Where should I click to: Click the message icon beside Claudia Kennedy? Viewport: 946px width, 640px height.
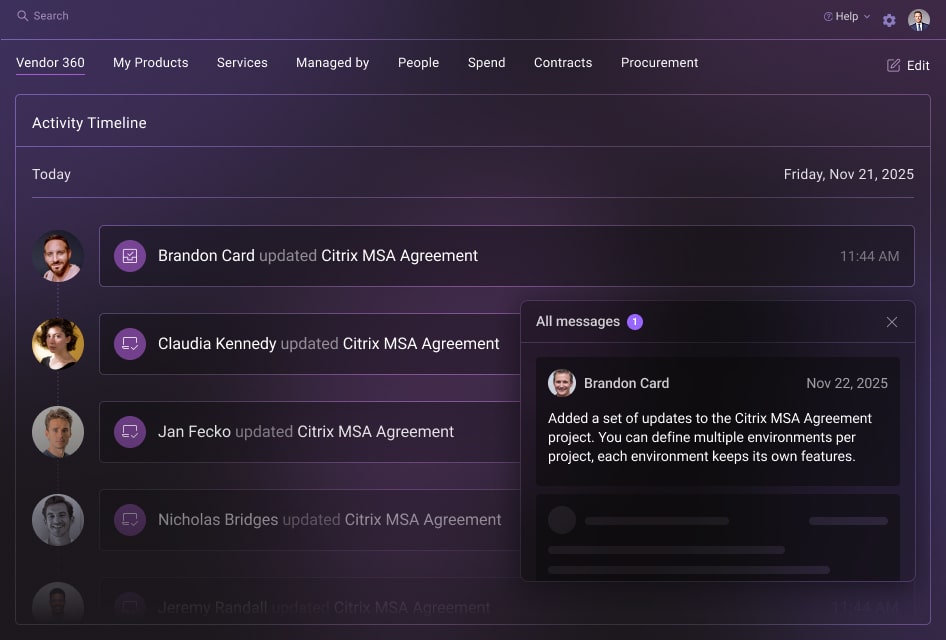tap(130, 344)
